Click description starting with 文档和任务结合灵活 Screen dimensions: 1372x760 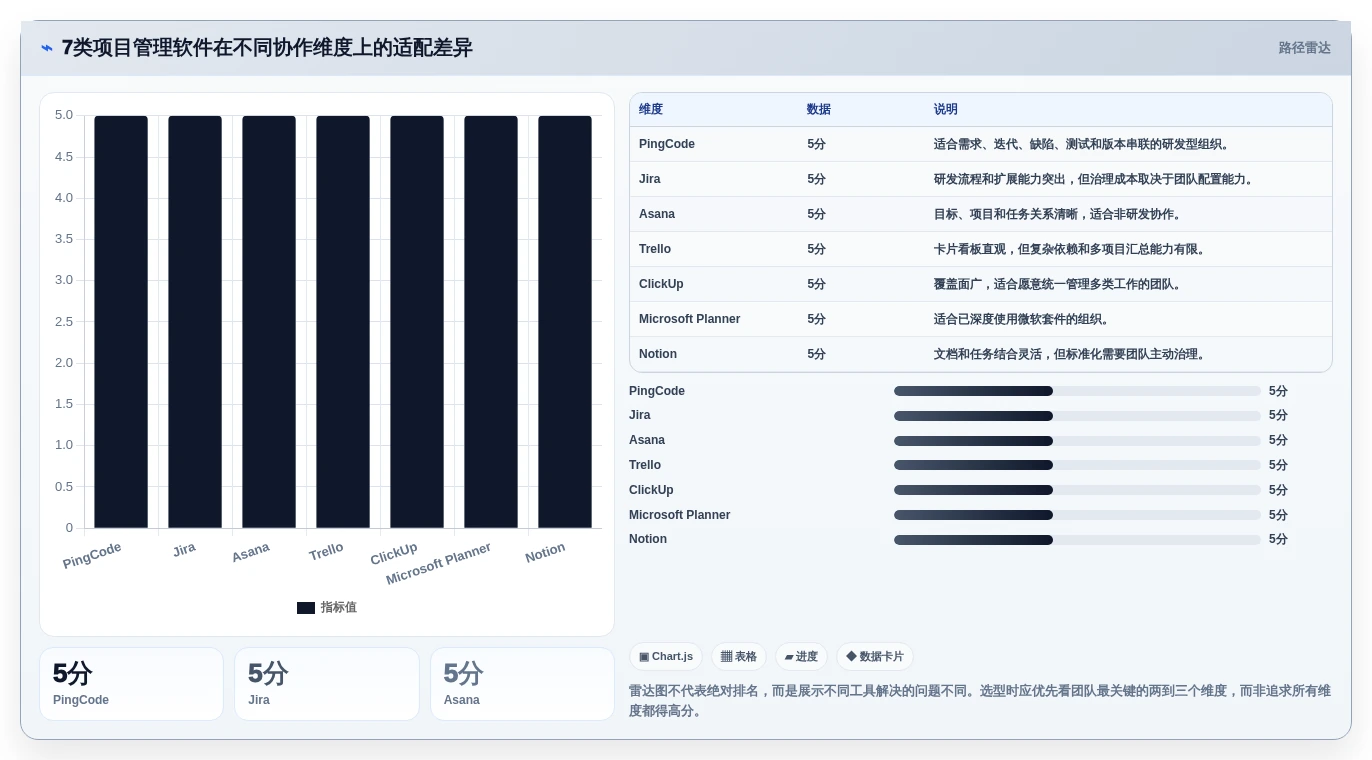[x=1071, y=354]
